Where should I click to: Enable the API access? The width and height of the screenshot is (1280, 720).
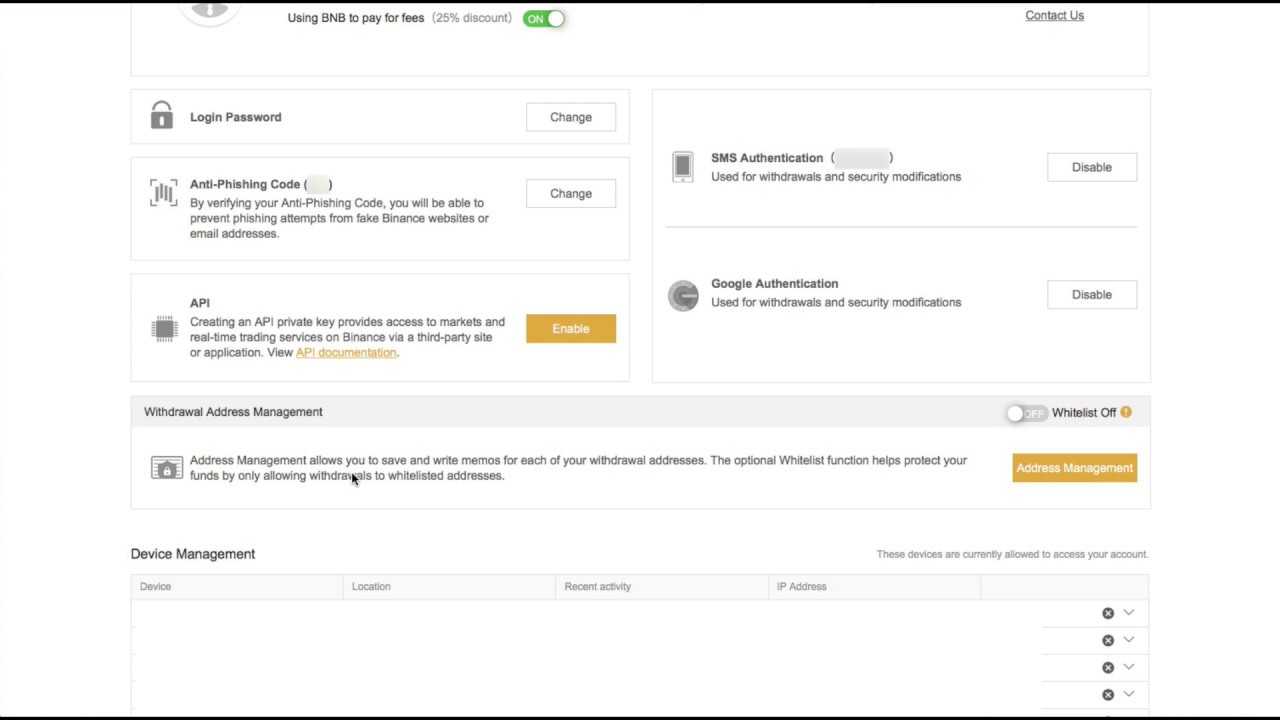point(571,329)
